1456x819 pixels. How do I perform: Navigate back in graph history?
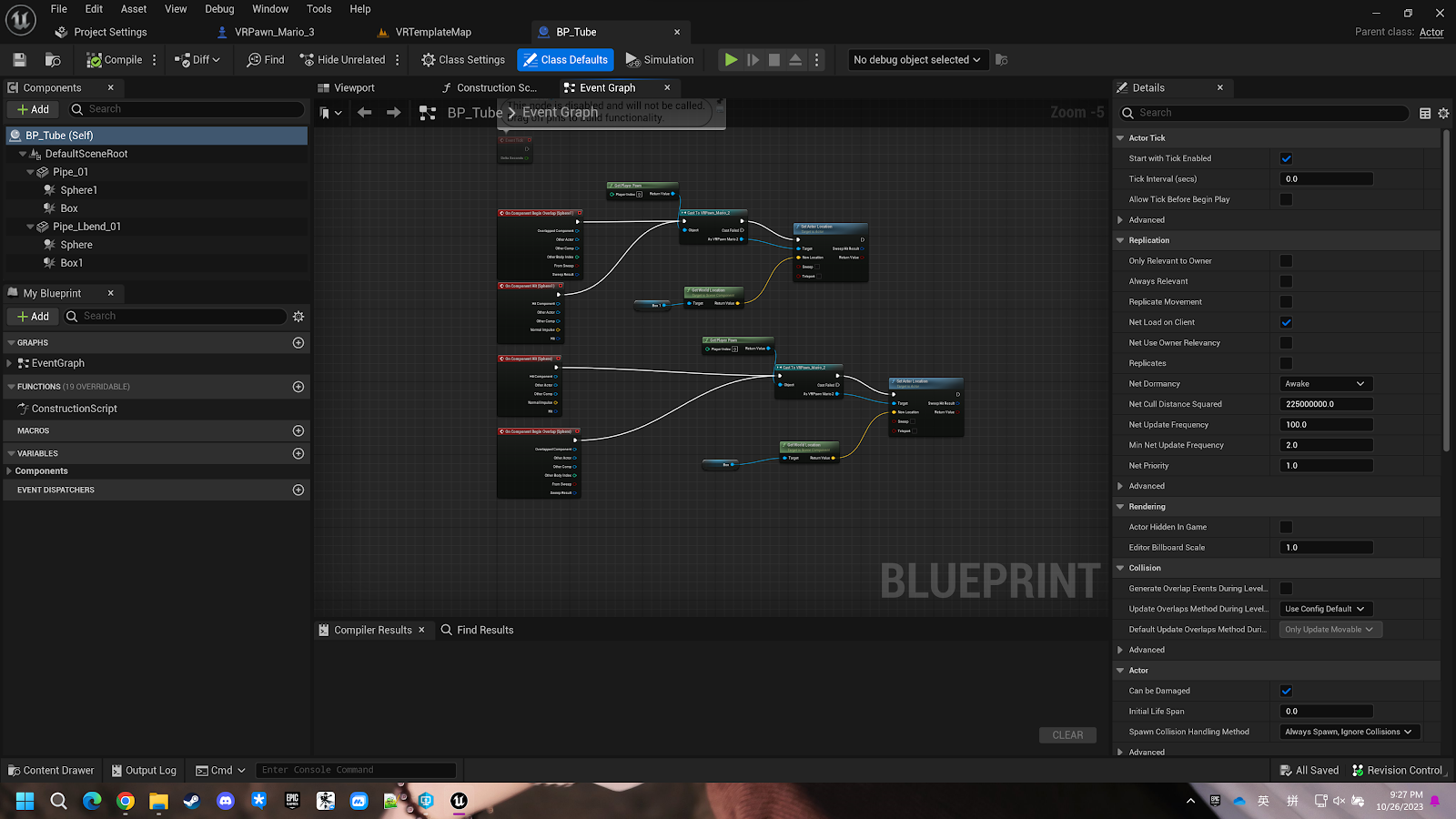click(365, 113)
